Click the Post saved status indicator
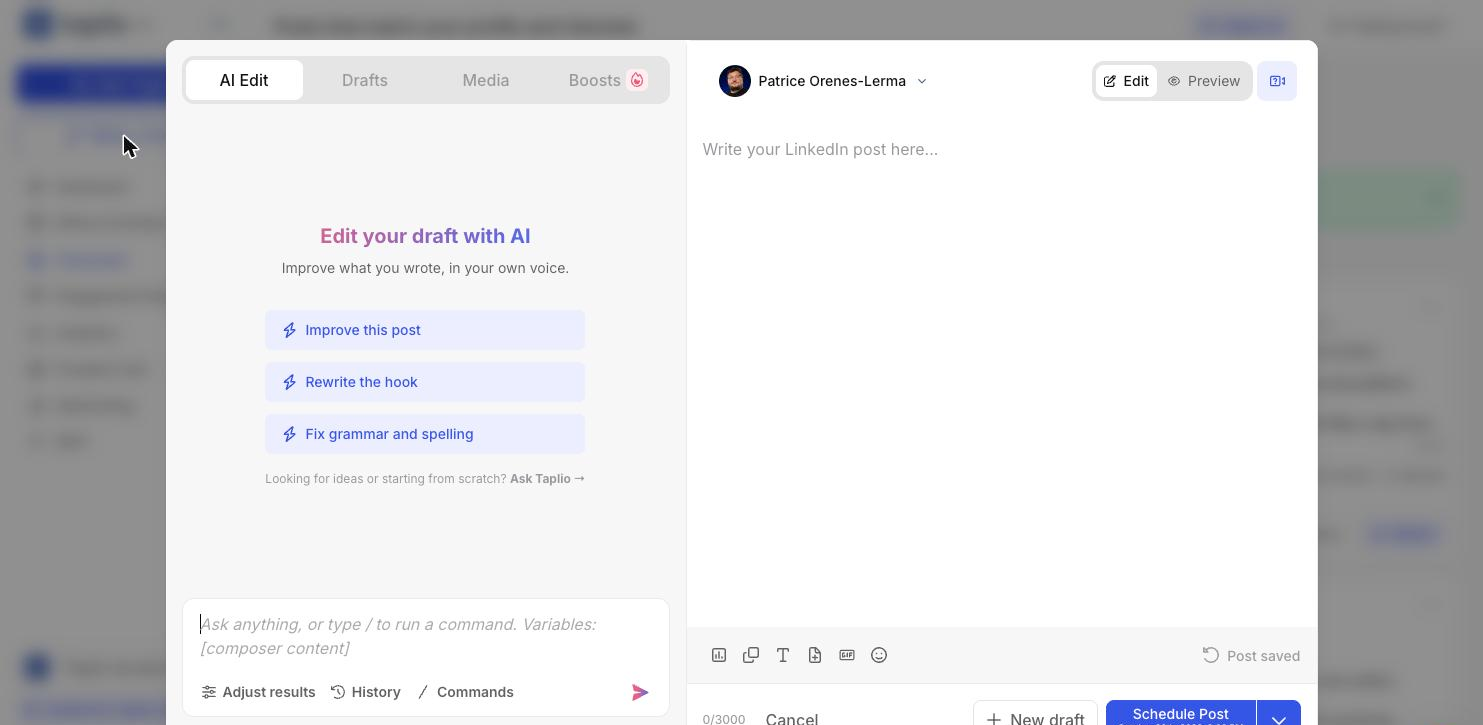This screenshot has height=725, width=1483. 1251,656
